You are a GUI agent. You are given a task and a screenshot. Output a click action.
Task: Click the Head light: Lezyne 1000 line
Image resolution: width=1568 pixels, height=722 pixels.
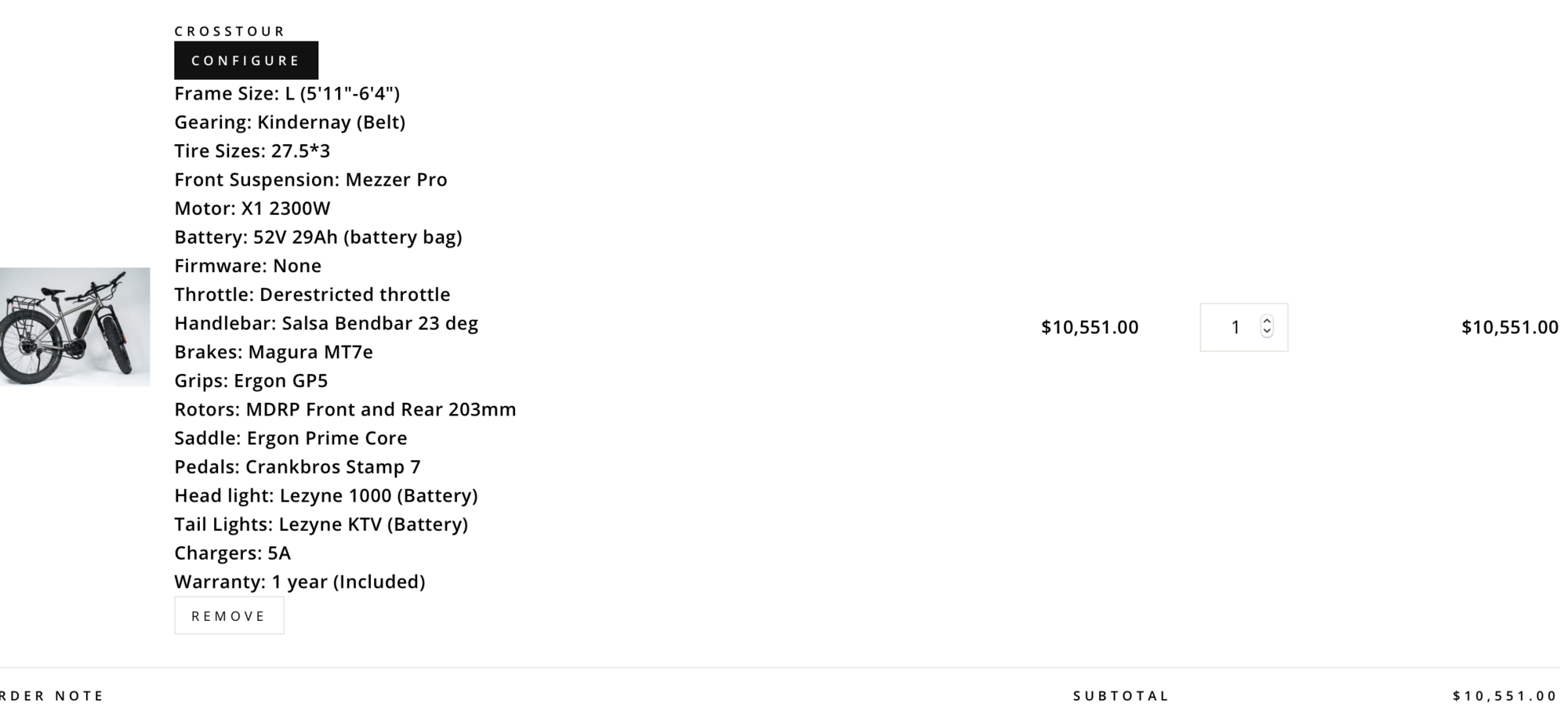pos(325,495)
